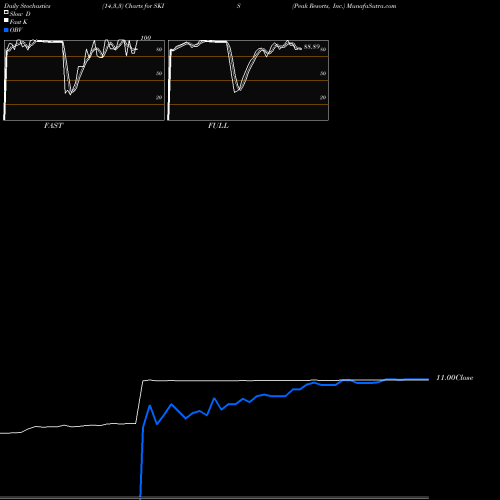Click the '50' axis label in FULL chart

coord(323,73)
